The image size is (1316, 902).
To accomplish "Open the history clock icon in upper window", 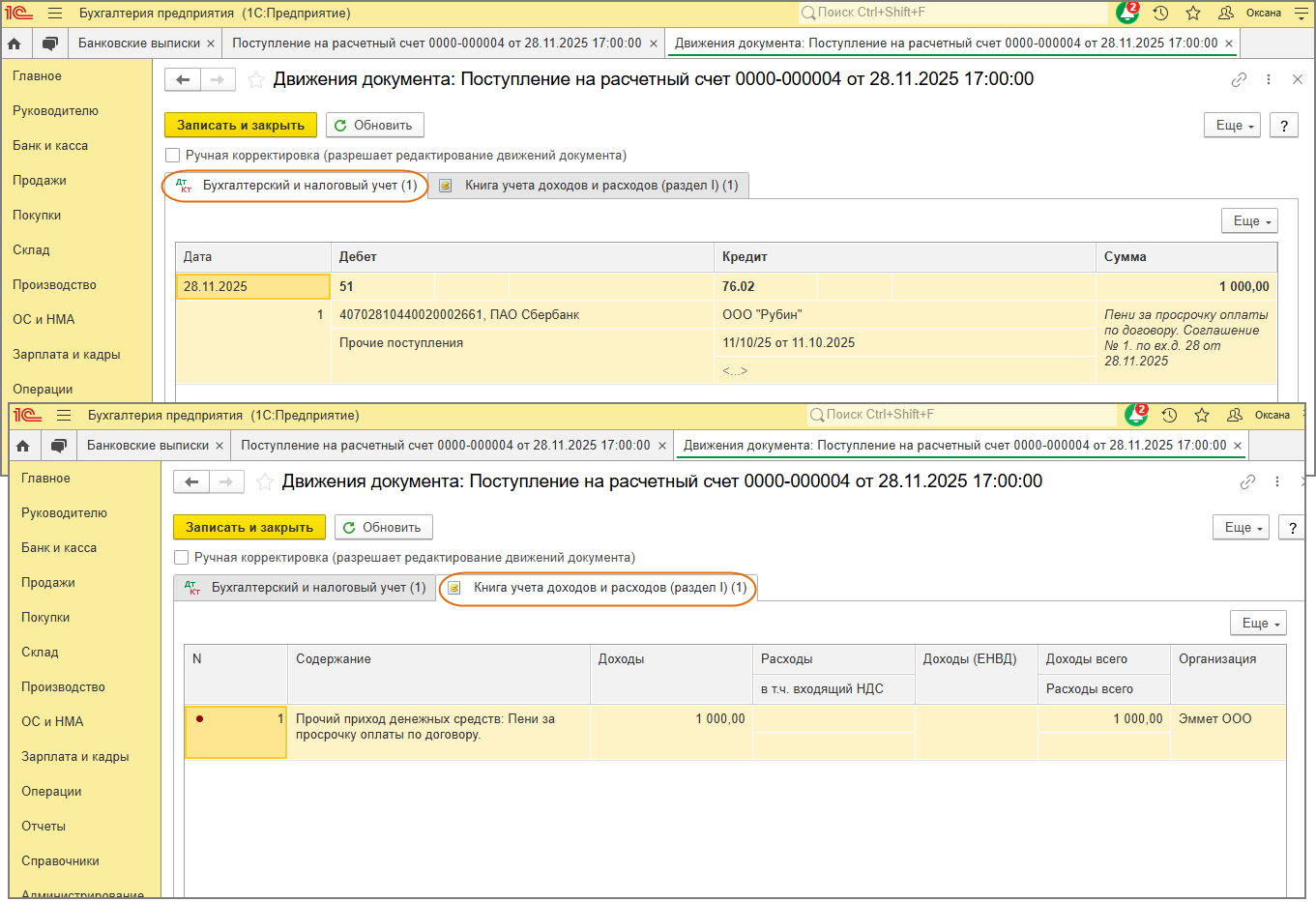I will tap(1161, 14).
